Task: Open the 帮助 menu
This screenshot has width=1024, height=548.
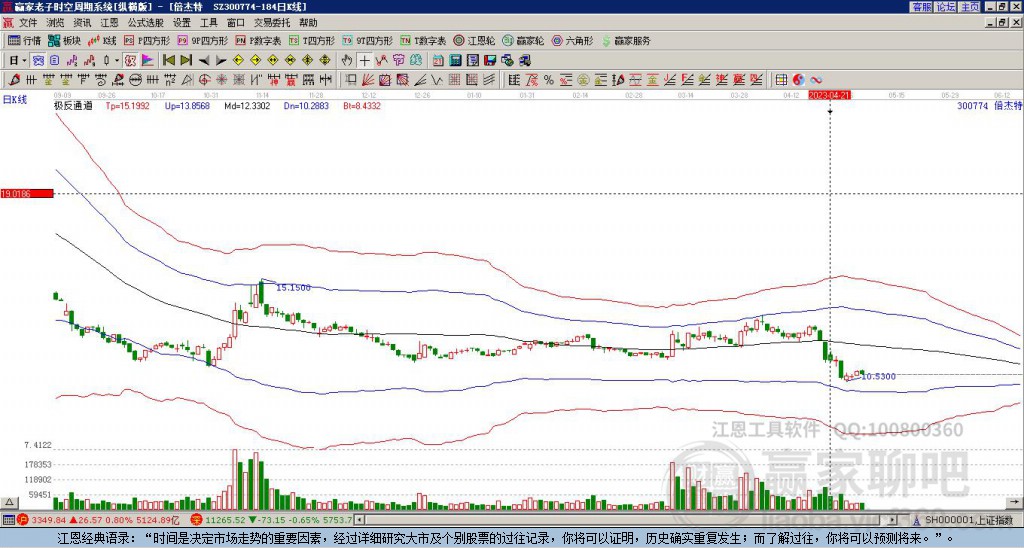Action: pos(308,23)
